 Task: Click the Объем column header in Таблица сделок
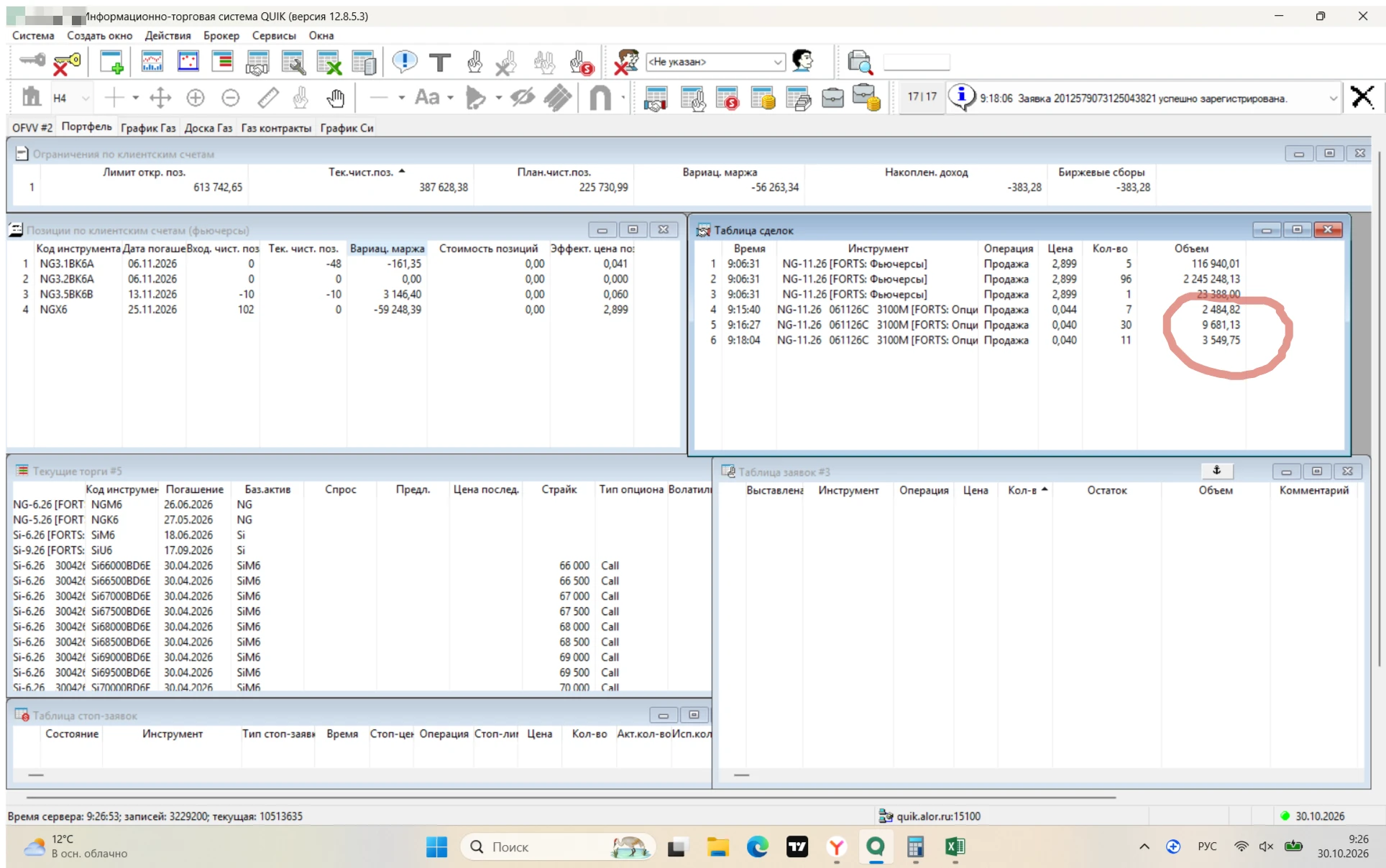pos(1191,249)
